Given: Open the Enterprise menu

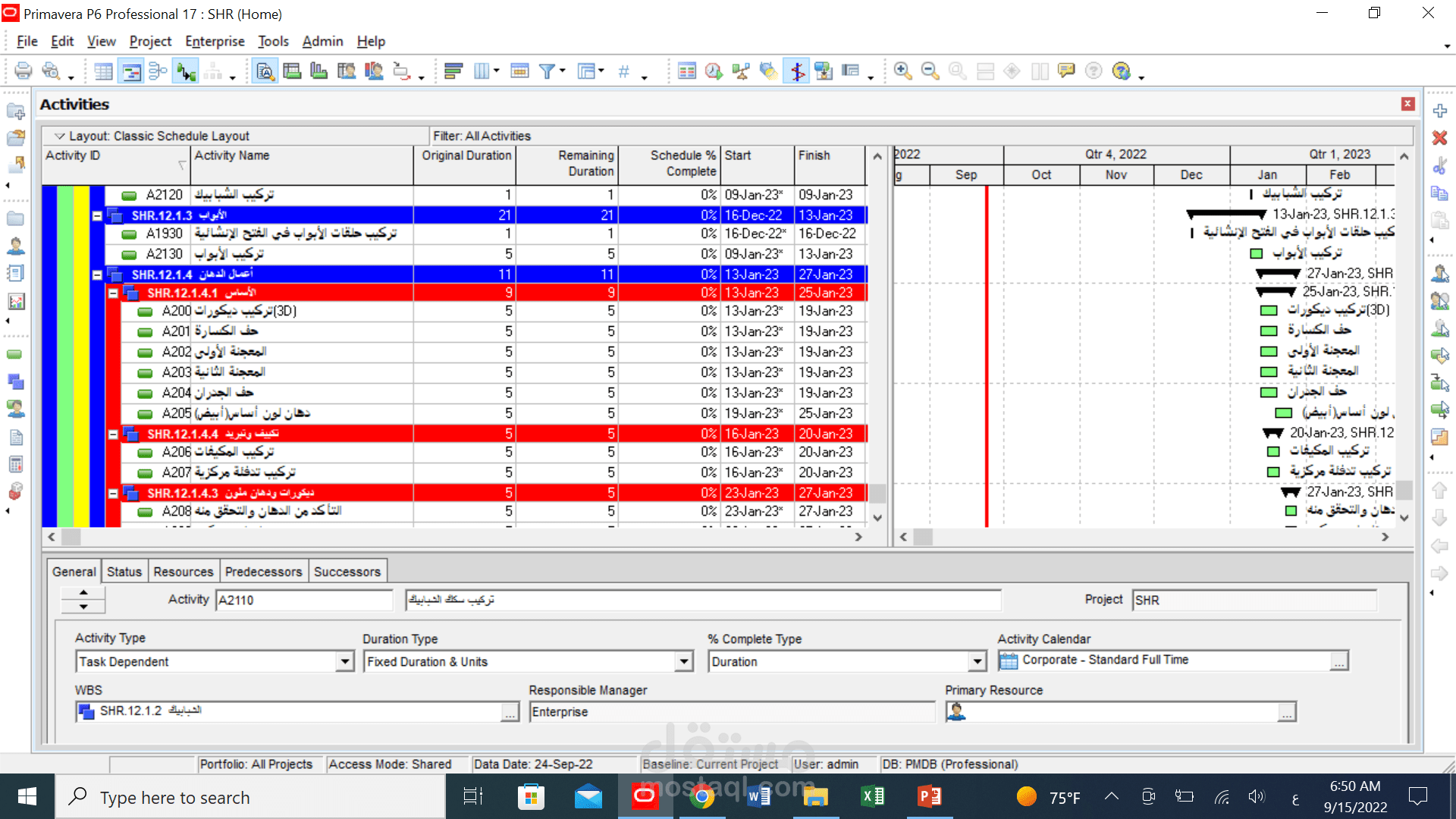Looking at the screenshot, I should tap(215, 41).
